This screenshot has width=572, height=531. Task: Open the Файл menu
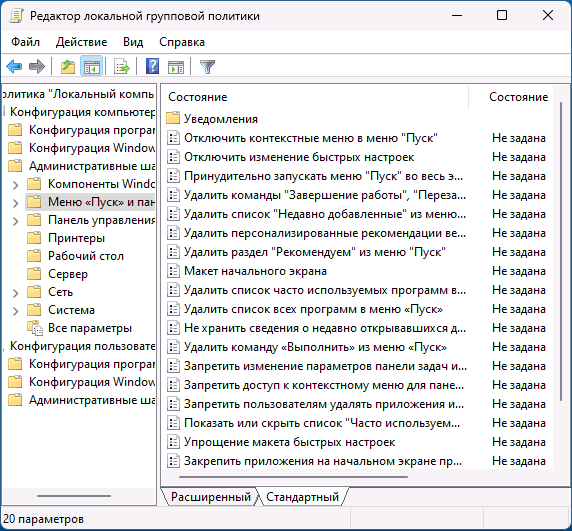[x=25, y=42]
